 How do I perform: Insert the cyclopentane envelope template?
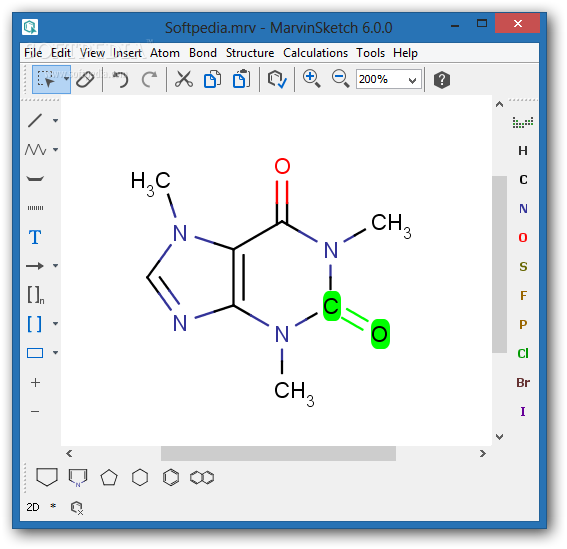[47, 477]
